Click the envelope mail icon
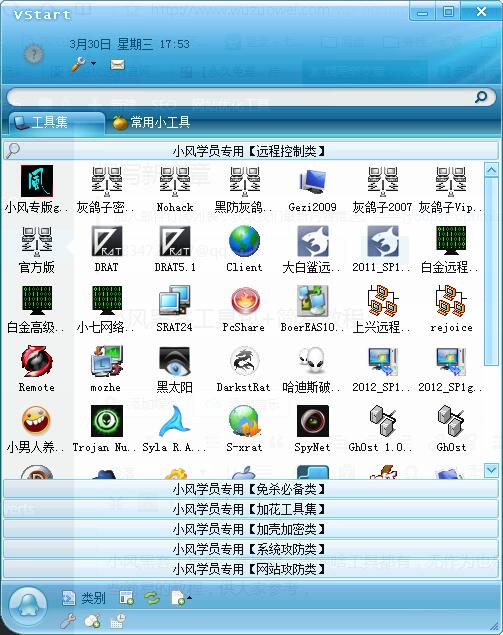Viewport: 503px width, 635px height. (x=117, y=64)
